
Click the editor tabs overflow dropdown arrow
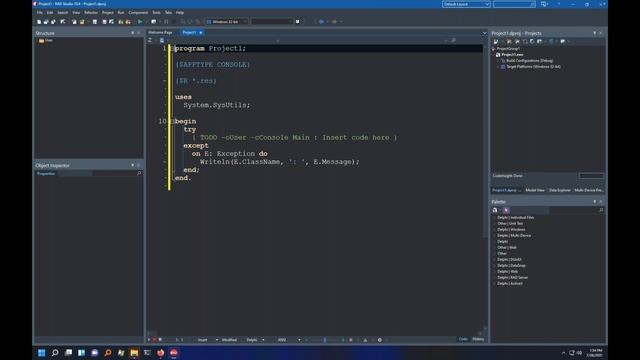coord(484,33)
